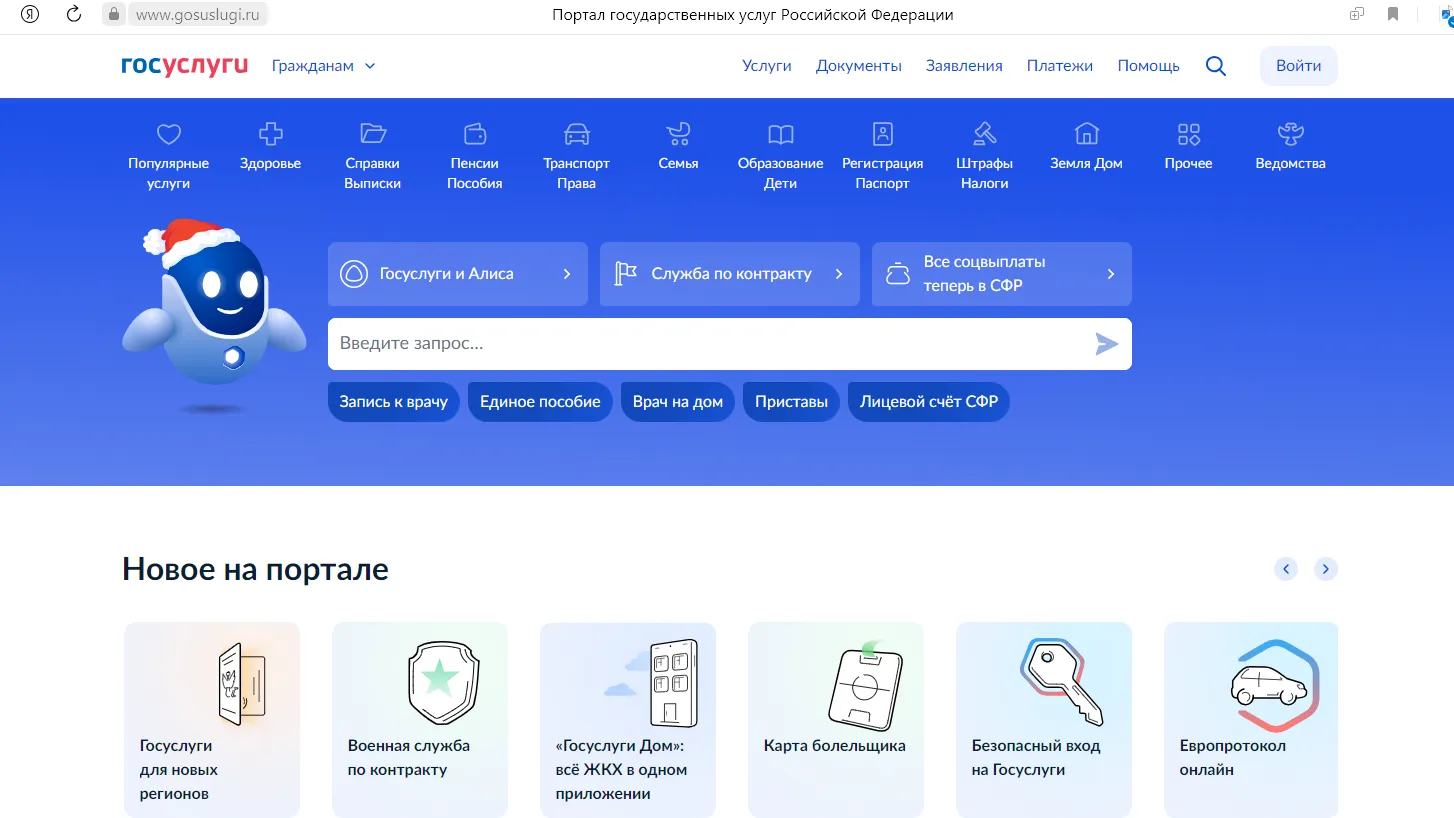Select the Запись к врачу quick button
The height and width of the screenshot is (818, 1454).
point(393,402)
